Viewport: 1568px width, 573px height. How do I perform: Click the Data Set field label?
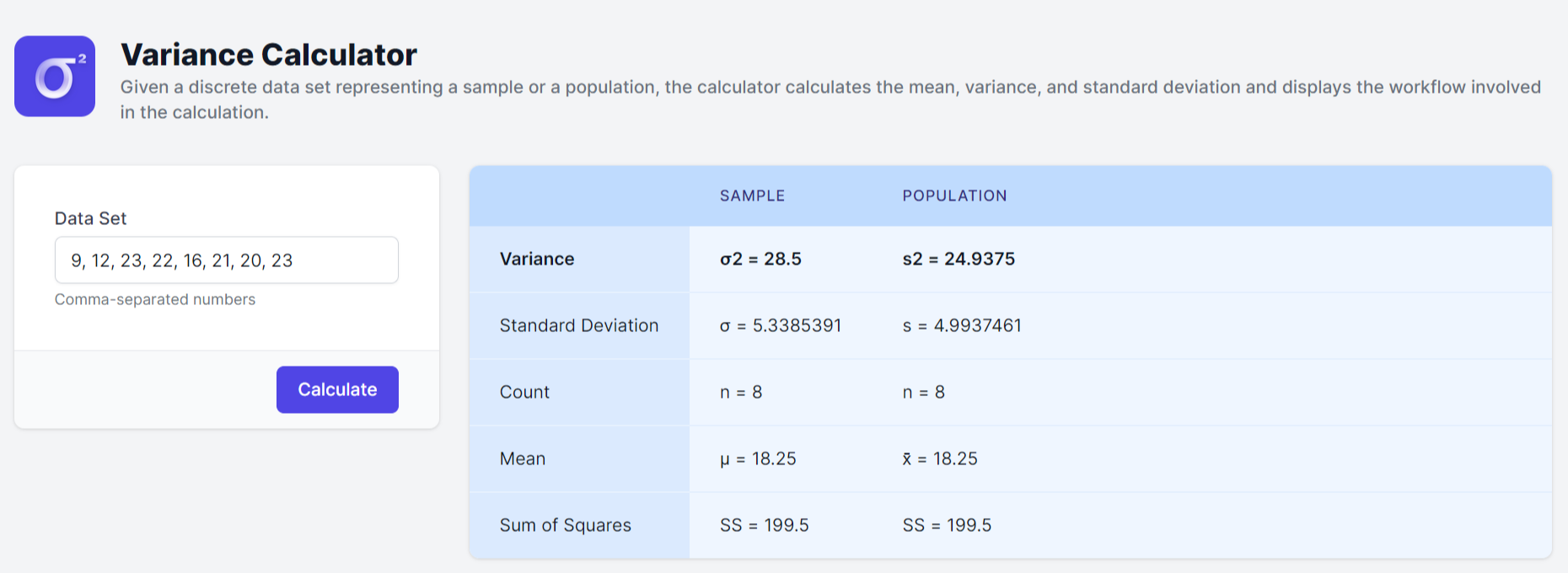pos(90,218)
